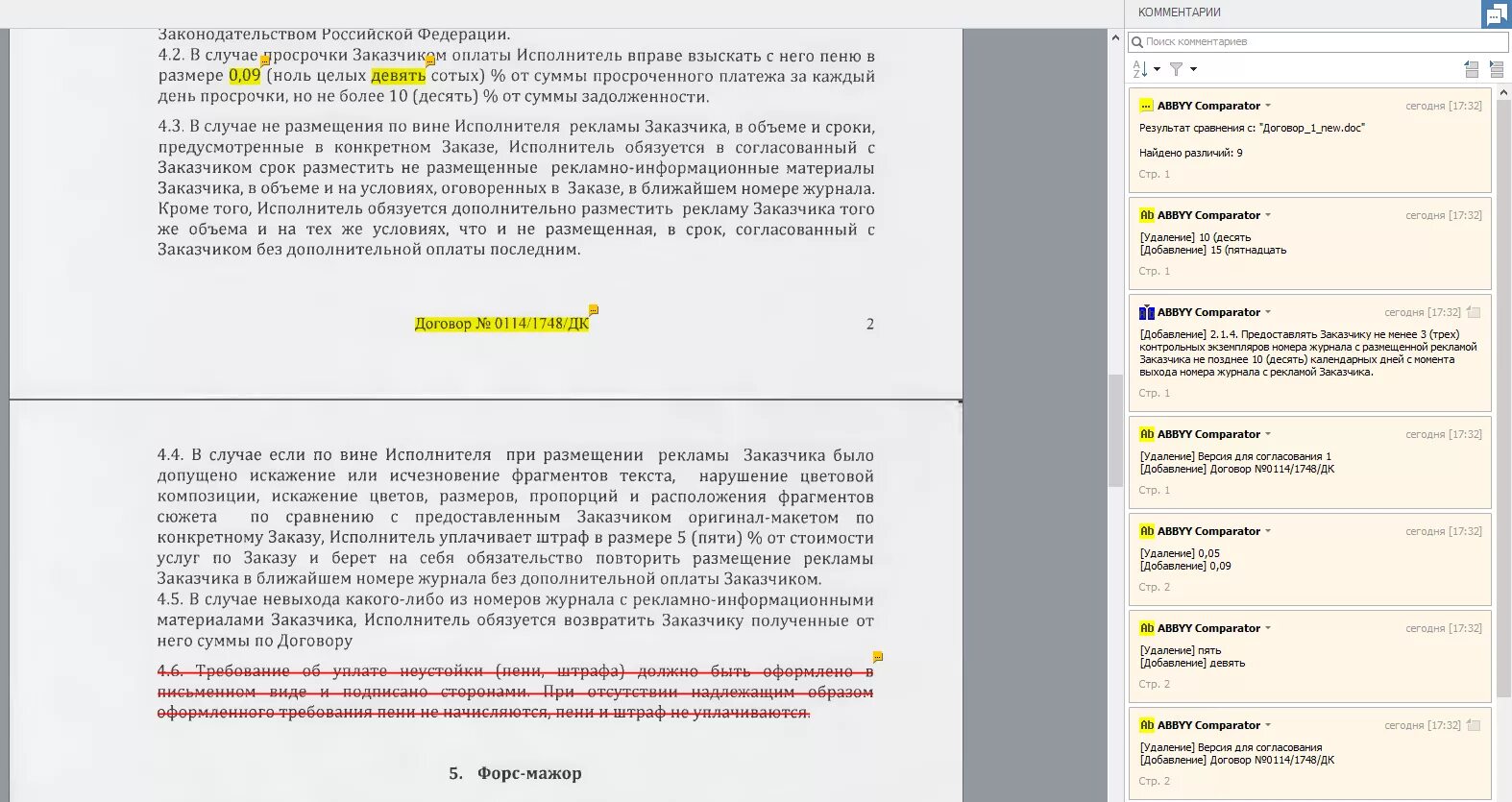Screen dimensions: 1512x802
Task: Click the text 'Найдено различий: 9'
Action: point(1191,153)
